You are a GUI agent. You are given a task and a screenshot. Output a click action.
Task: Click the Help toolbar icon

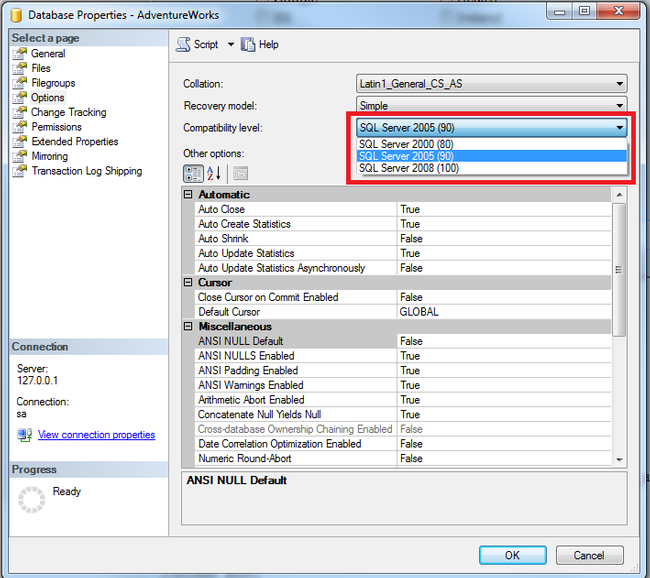248,44
